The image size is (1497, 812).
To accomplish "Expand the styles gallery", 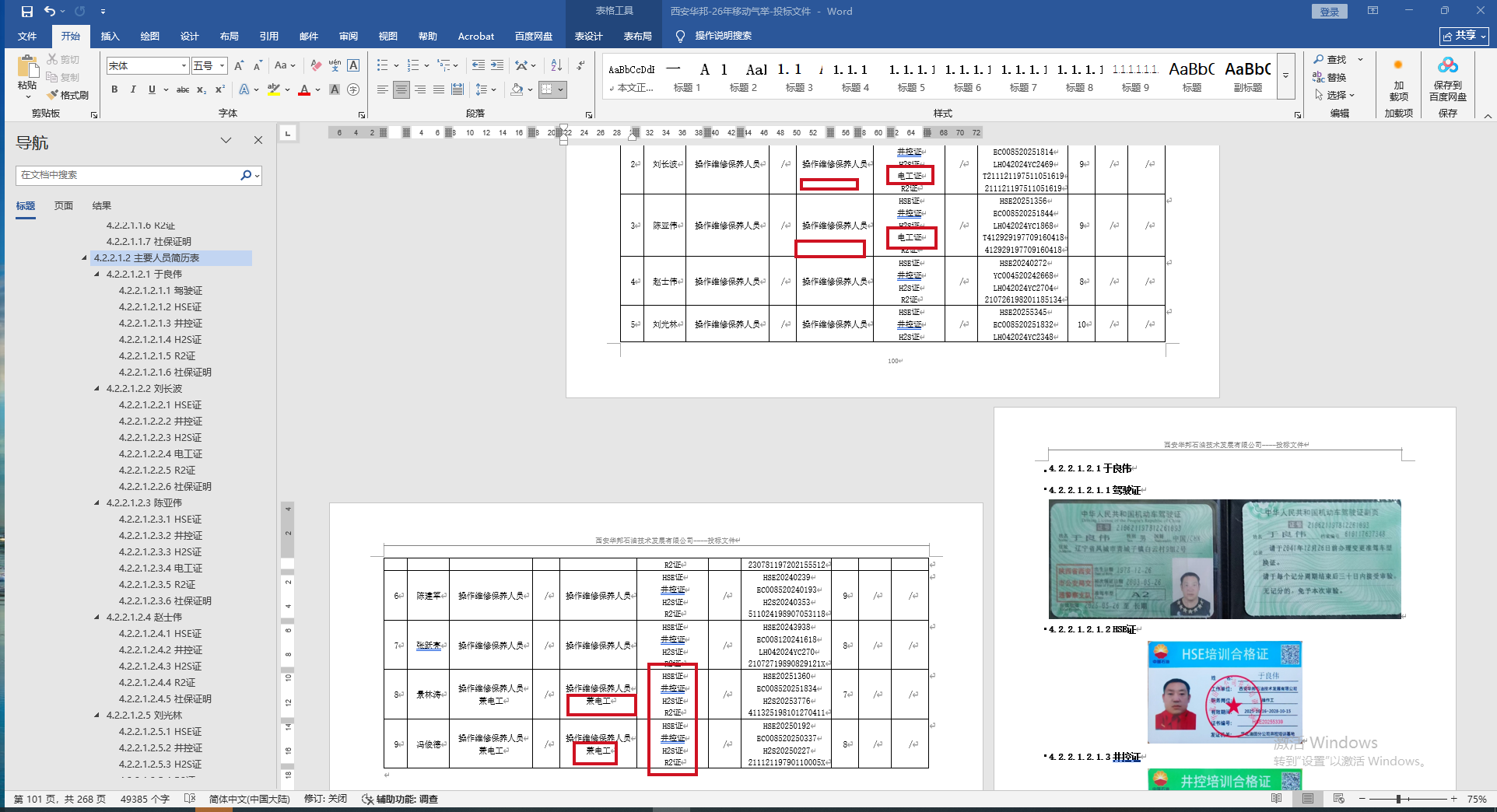I will coord(1286,75).
